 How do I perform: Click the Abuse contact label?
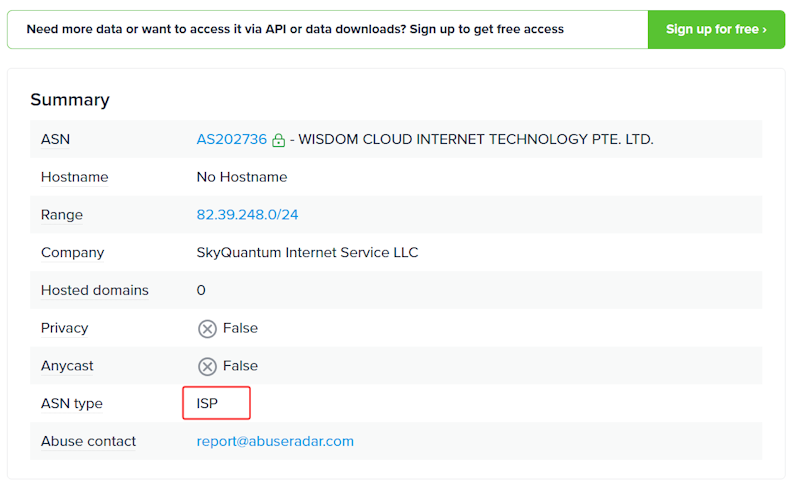coord(88,441)
